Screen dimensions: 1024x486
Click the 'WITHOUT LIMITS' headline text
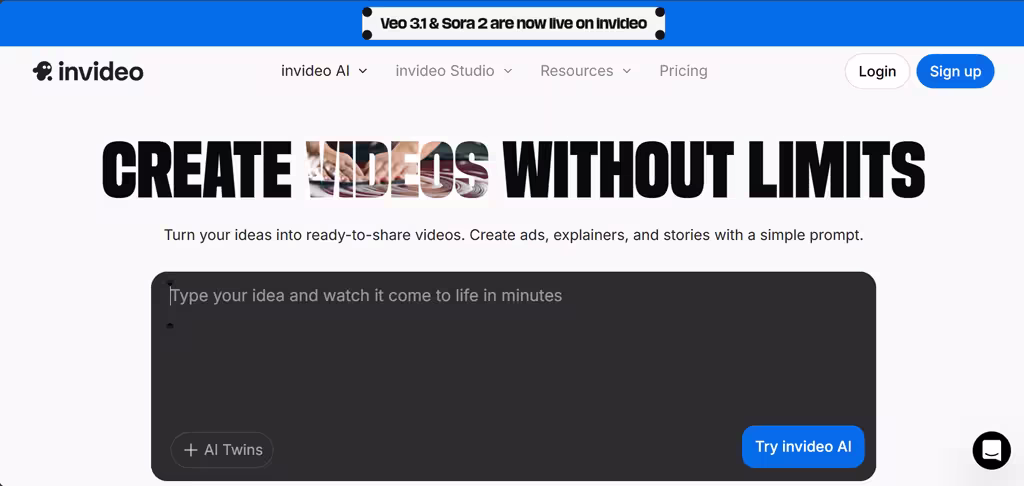coord(714,170)
